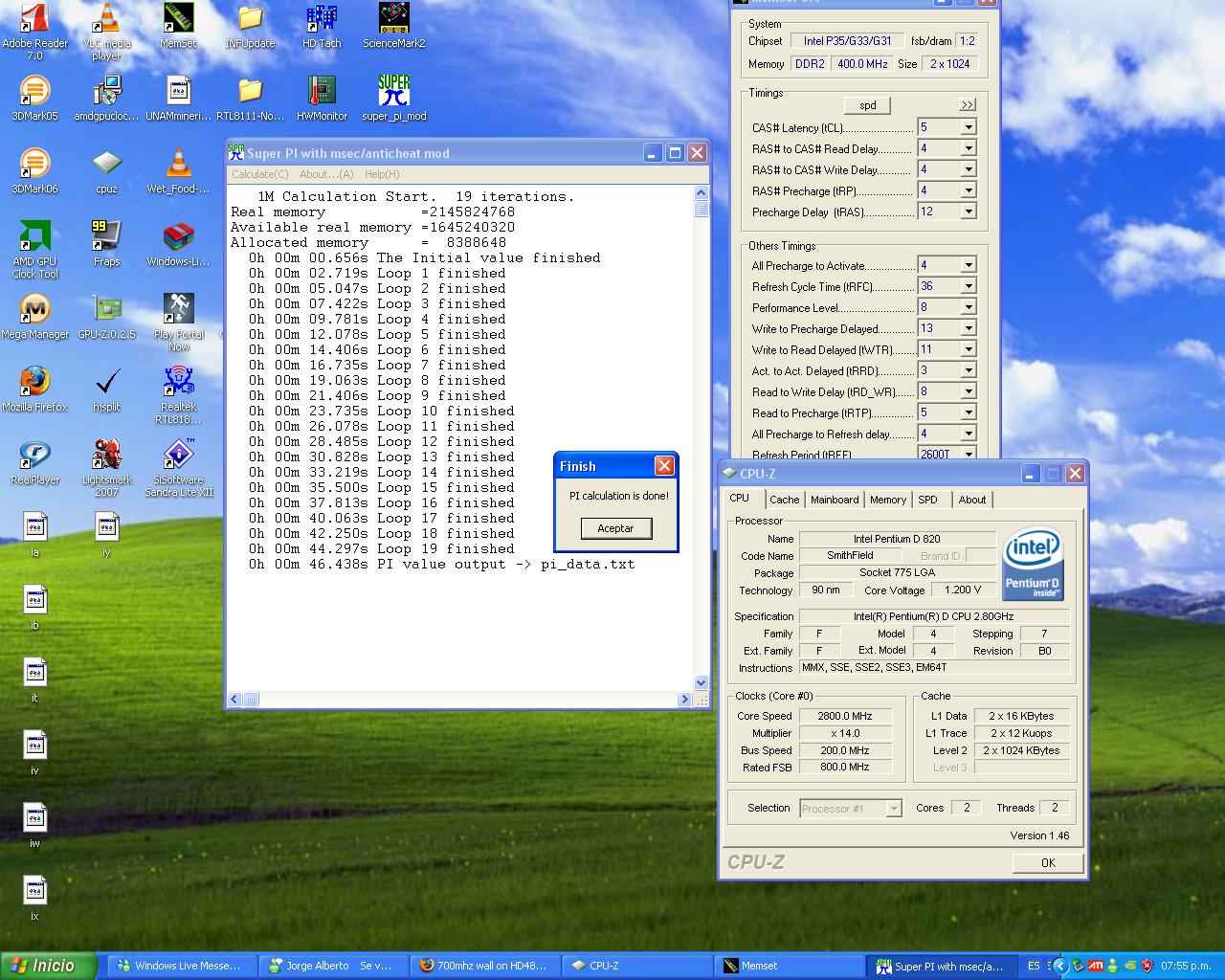Expand CAS# Latency dropdown in Memset
This screenshot has height=980, width=1225.
click(969, 127)
